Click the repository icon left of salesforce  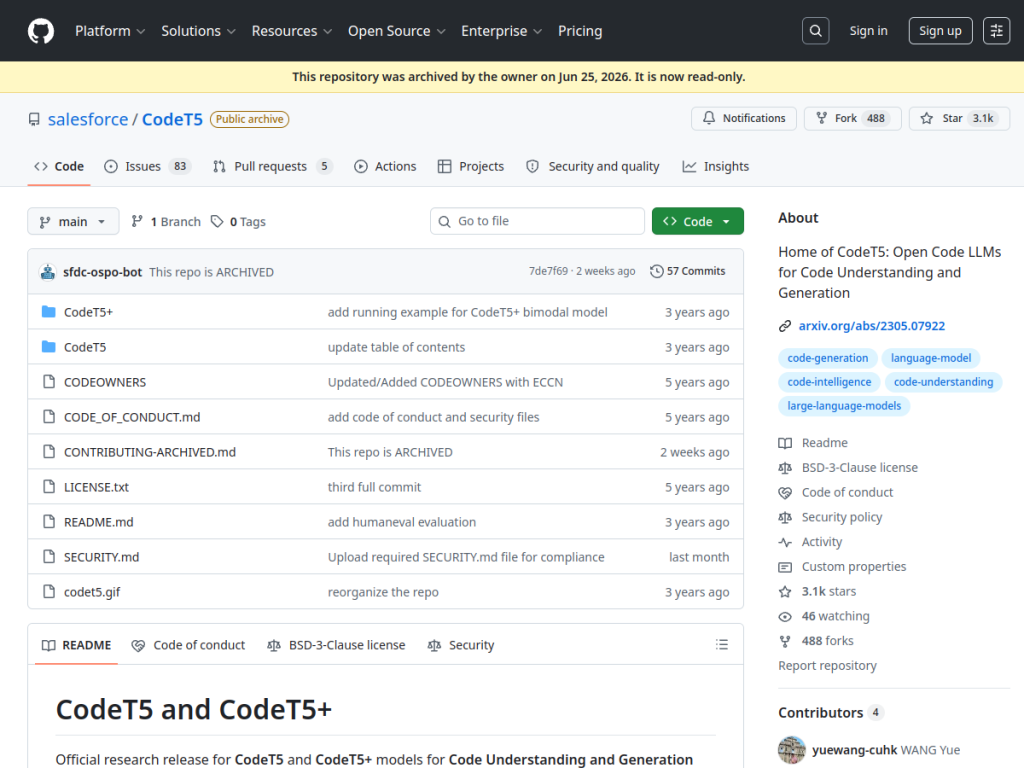[x=34, y=120]
